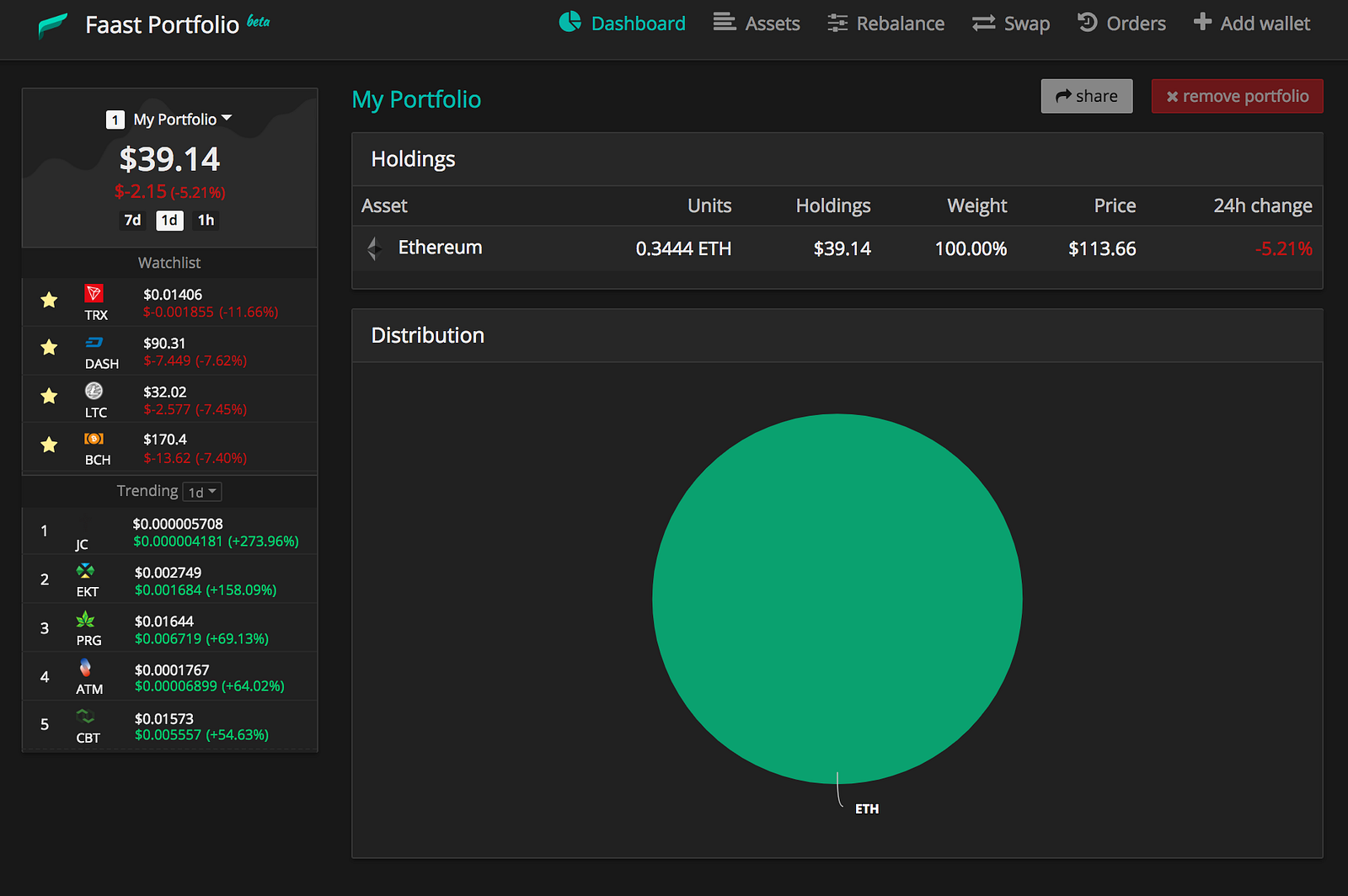Open the Add wallet tab
This screenshot has width=1348, height=896.
pos(1252,24)
